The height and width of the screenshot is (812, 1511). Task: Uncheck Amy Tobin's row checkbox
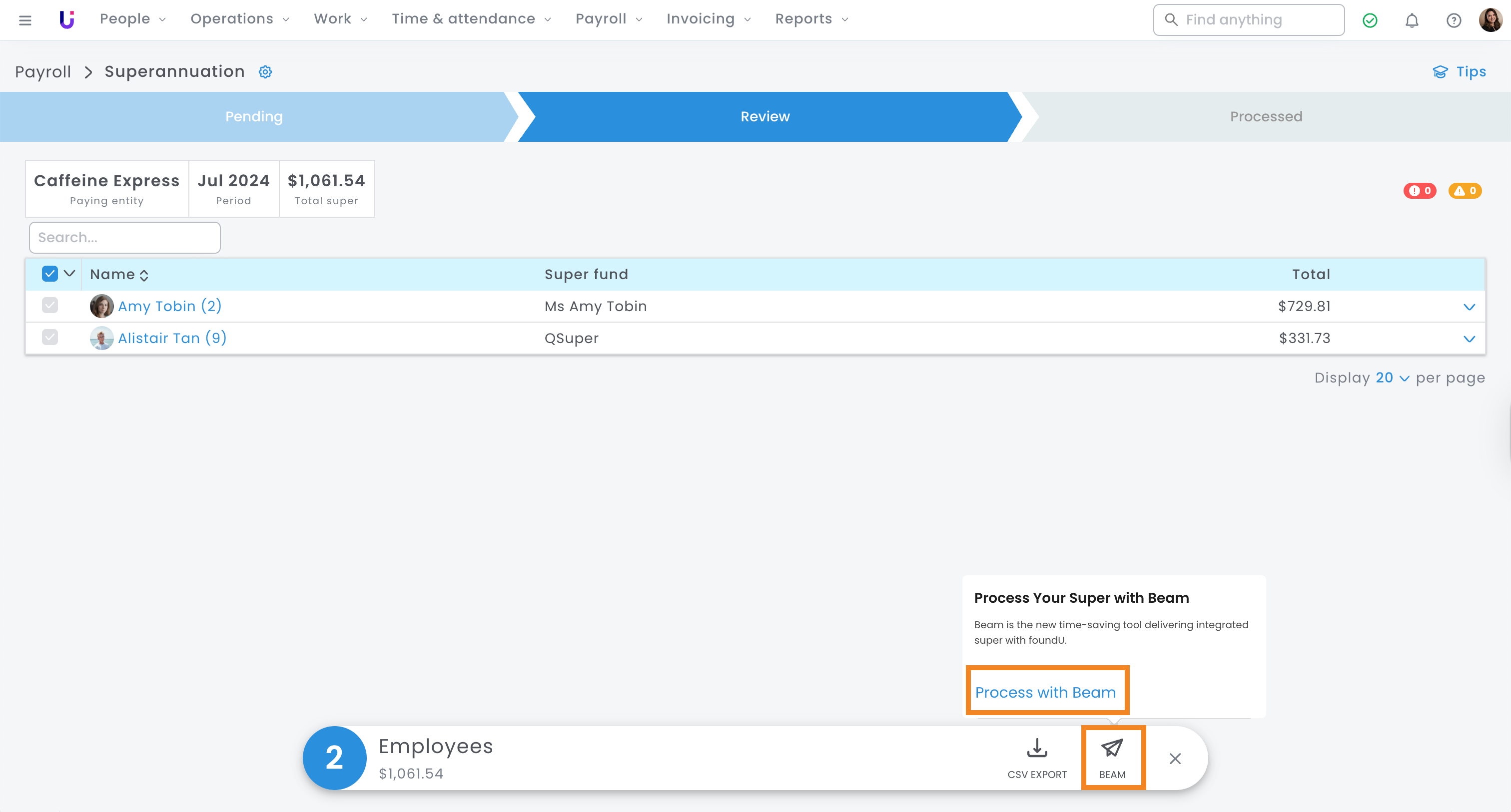(x=50, y=306)
